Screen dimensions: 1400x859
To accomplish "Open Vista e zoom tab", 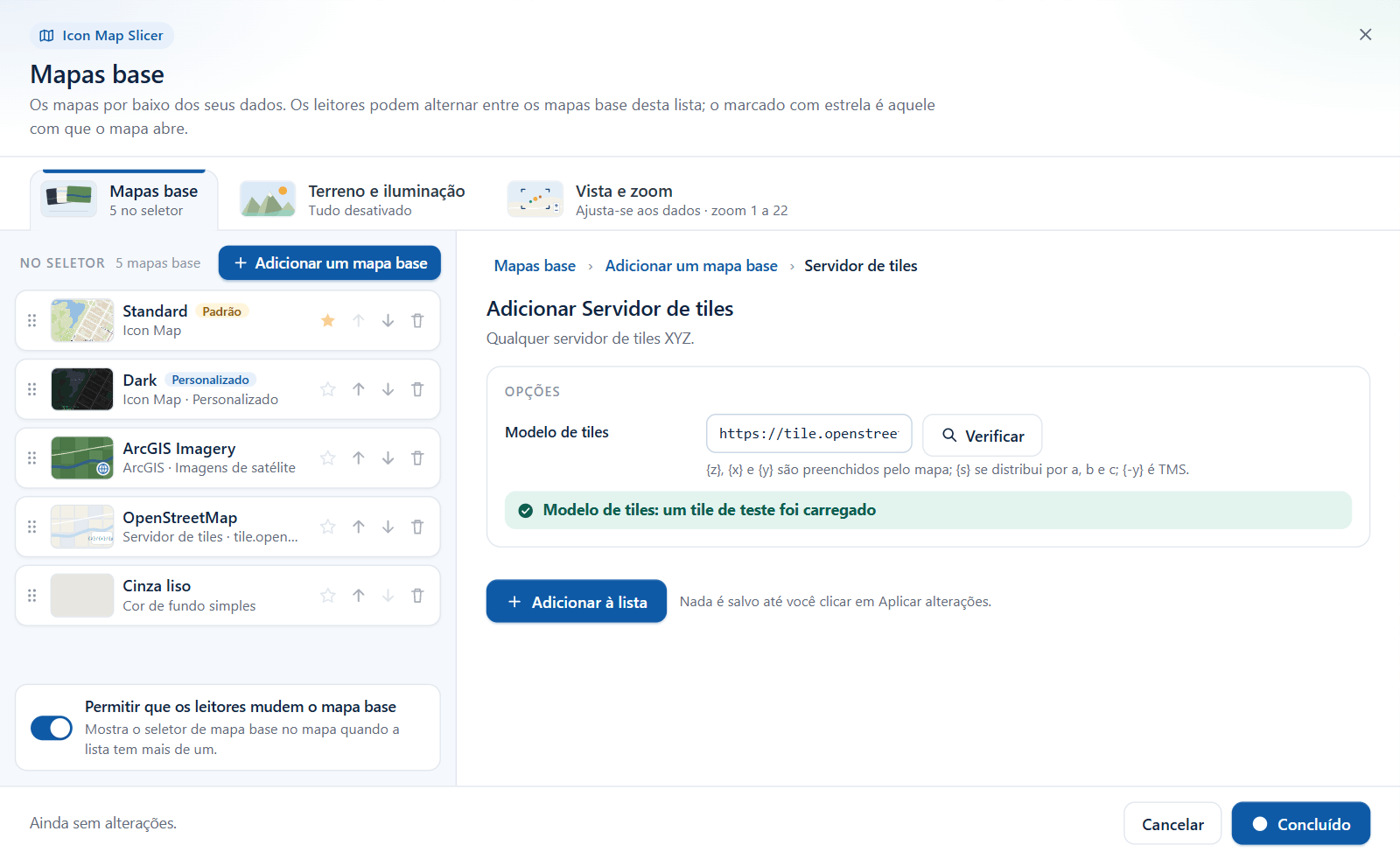I will pyautogui.click(x=648, y=200).
